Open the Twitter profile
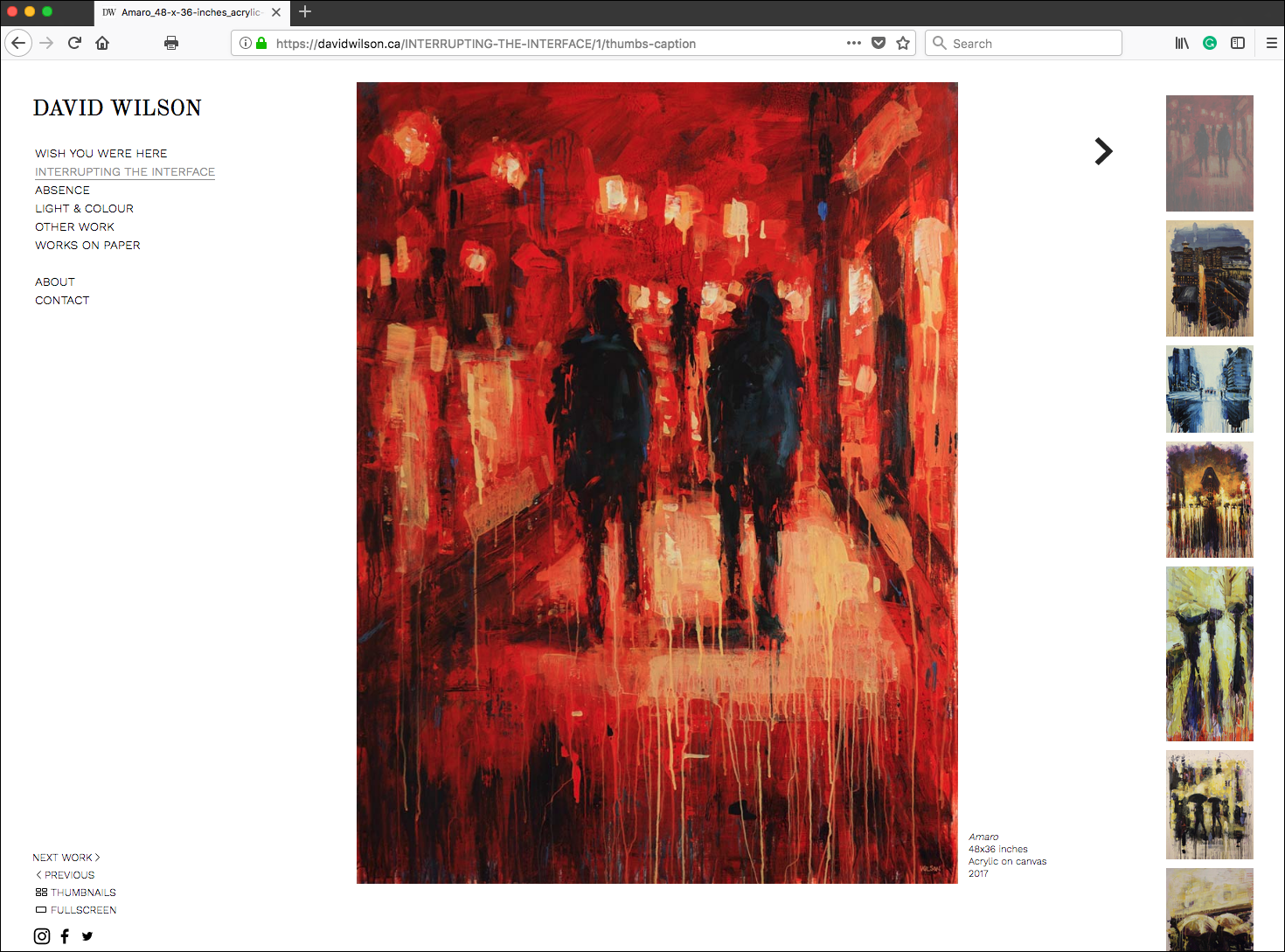The width and height of the screenshot is (1285, 952). pyautogui.click(x=87, y=935)
